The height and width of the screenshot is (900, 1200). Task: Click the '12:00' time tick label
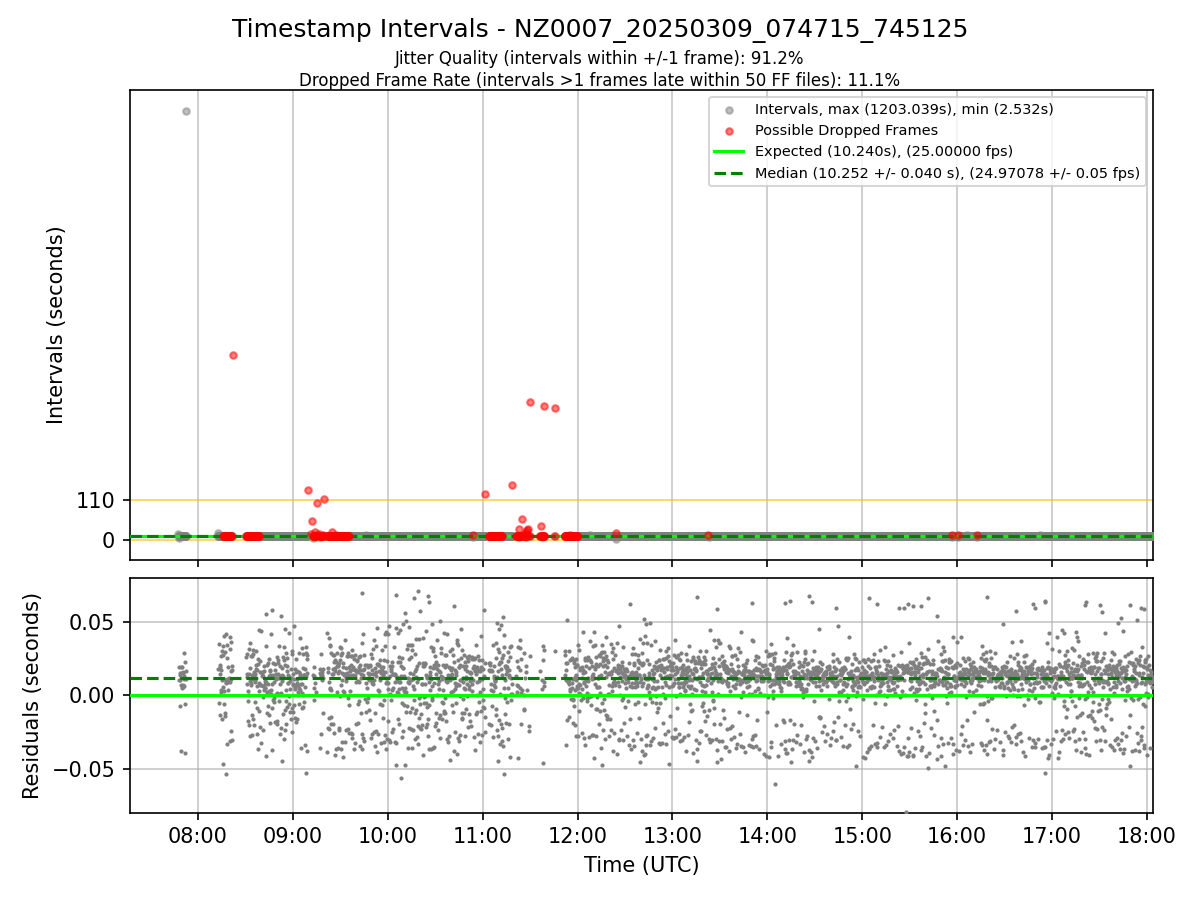coord(578,835)
